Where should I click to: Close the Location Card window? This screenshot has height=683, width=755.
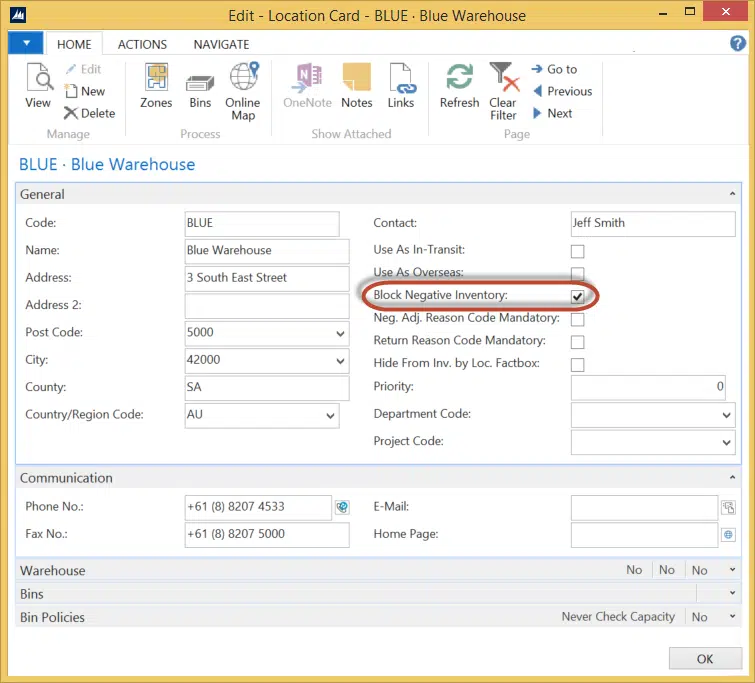tap(725, 12)
